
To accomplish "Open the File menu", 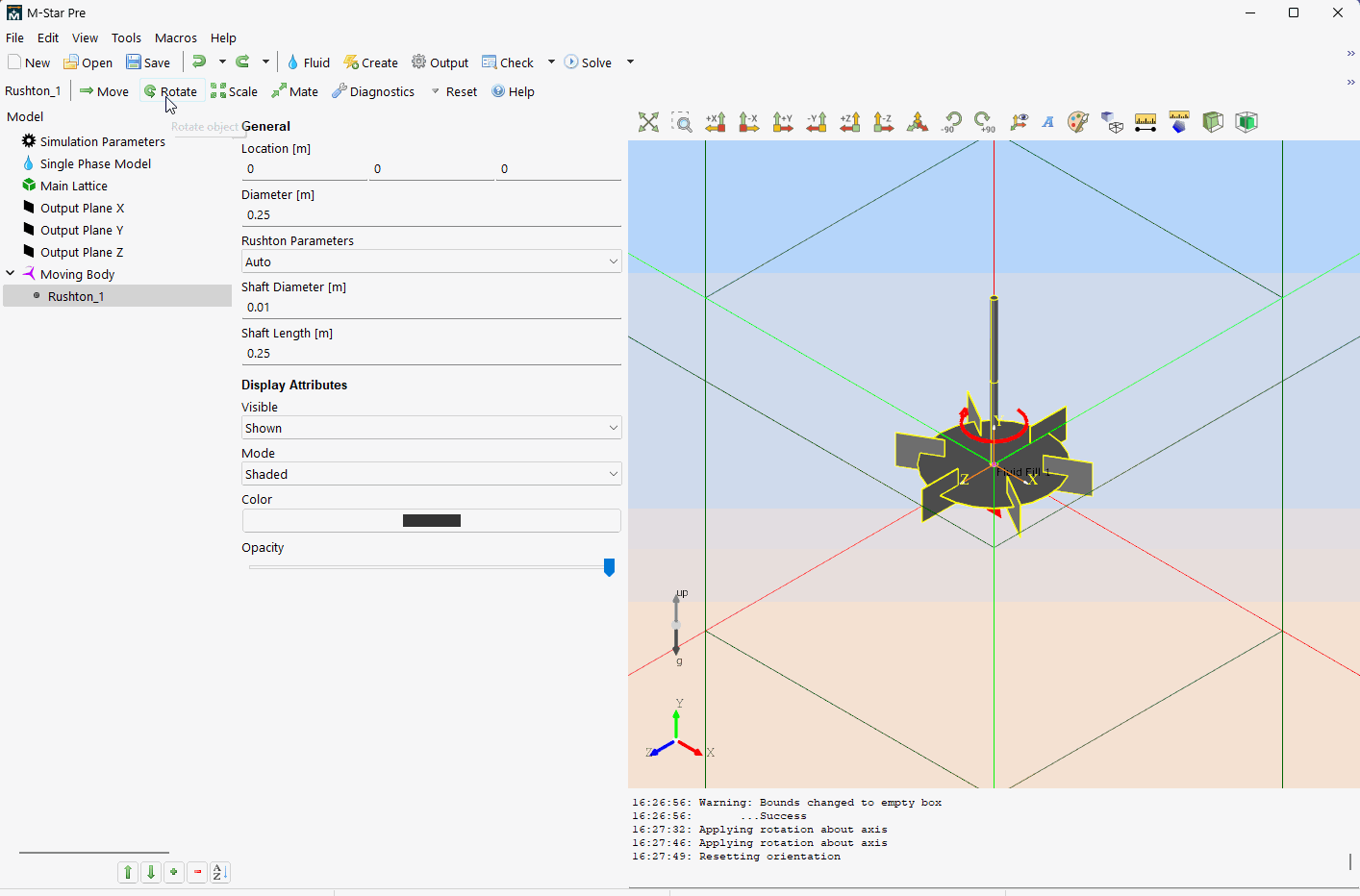I will click(14, 37).
